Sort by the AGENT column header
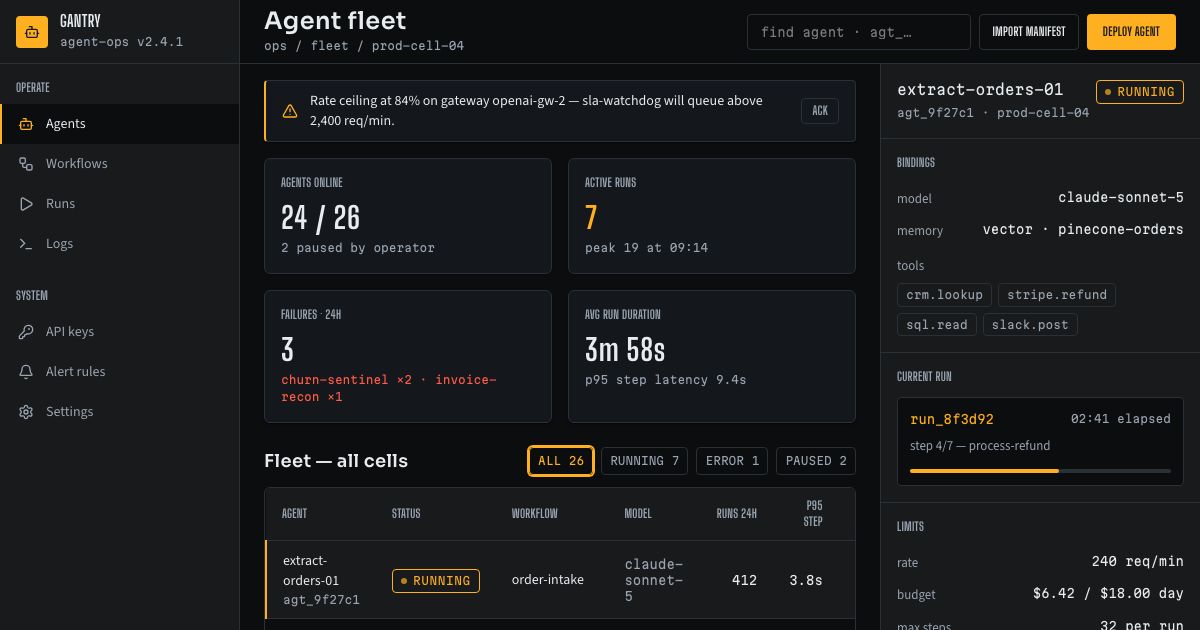 tap(295, 514)
